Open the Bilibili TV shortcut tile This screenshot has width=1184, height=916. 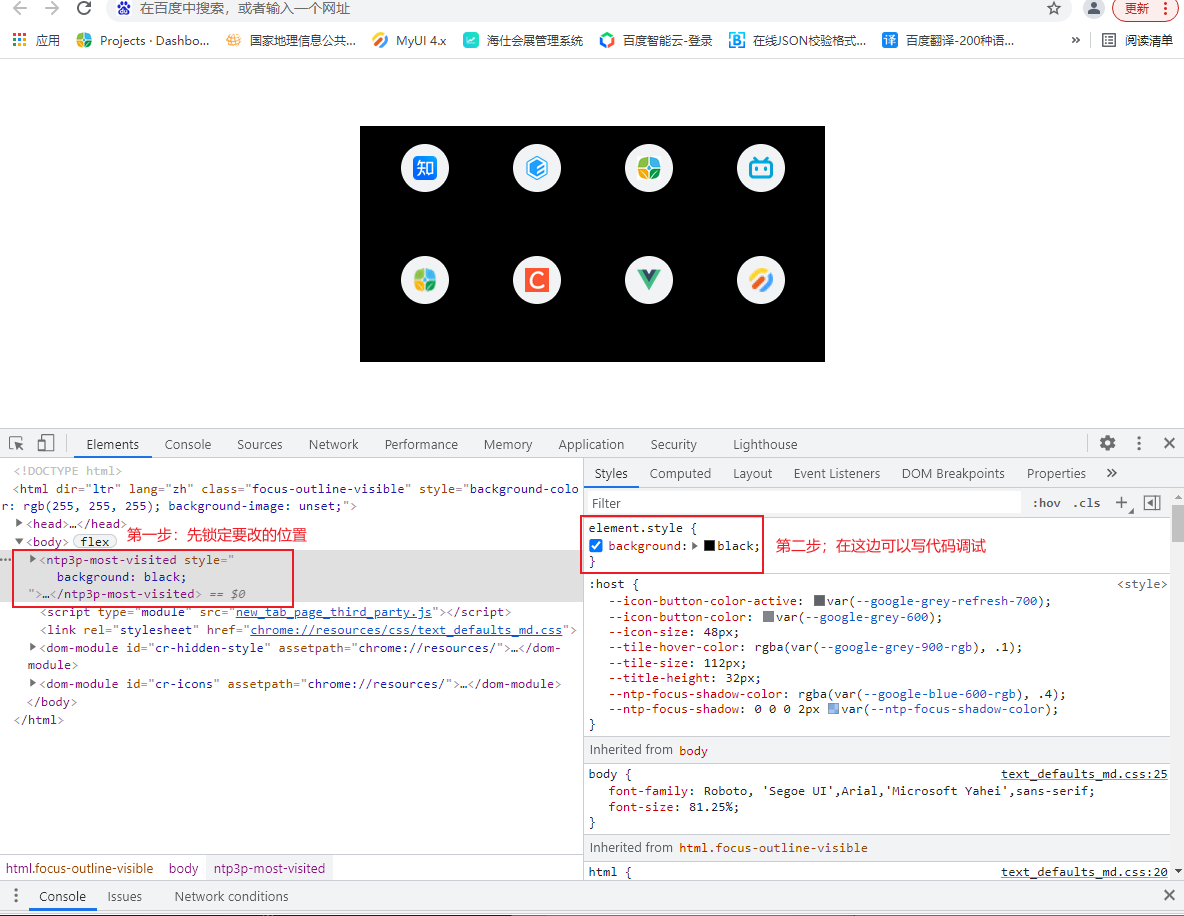tap(760, 168)
